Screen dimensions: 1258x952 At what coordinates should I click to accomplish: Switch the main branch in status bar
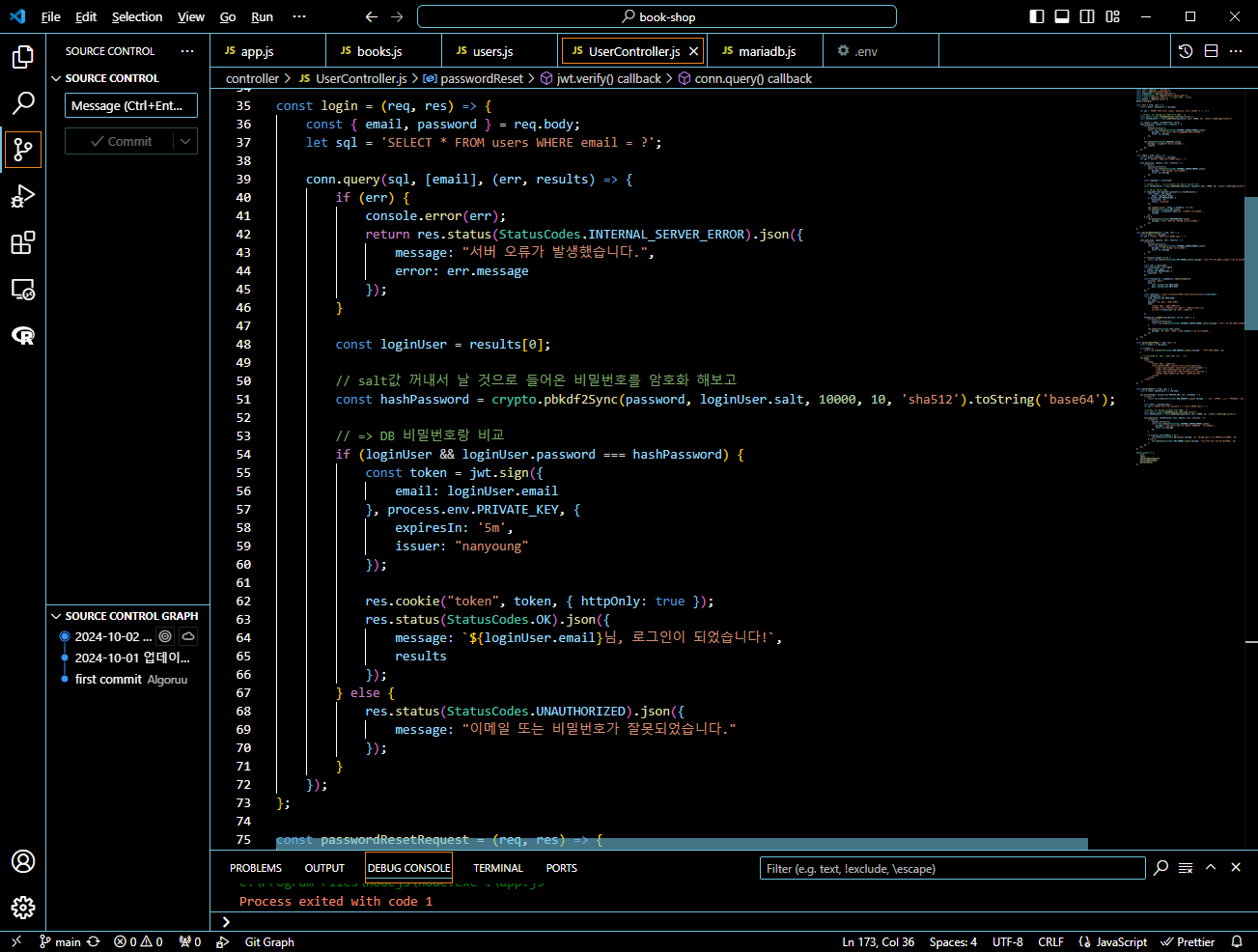tap(60, 941)
